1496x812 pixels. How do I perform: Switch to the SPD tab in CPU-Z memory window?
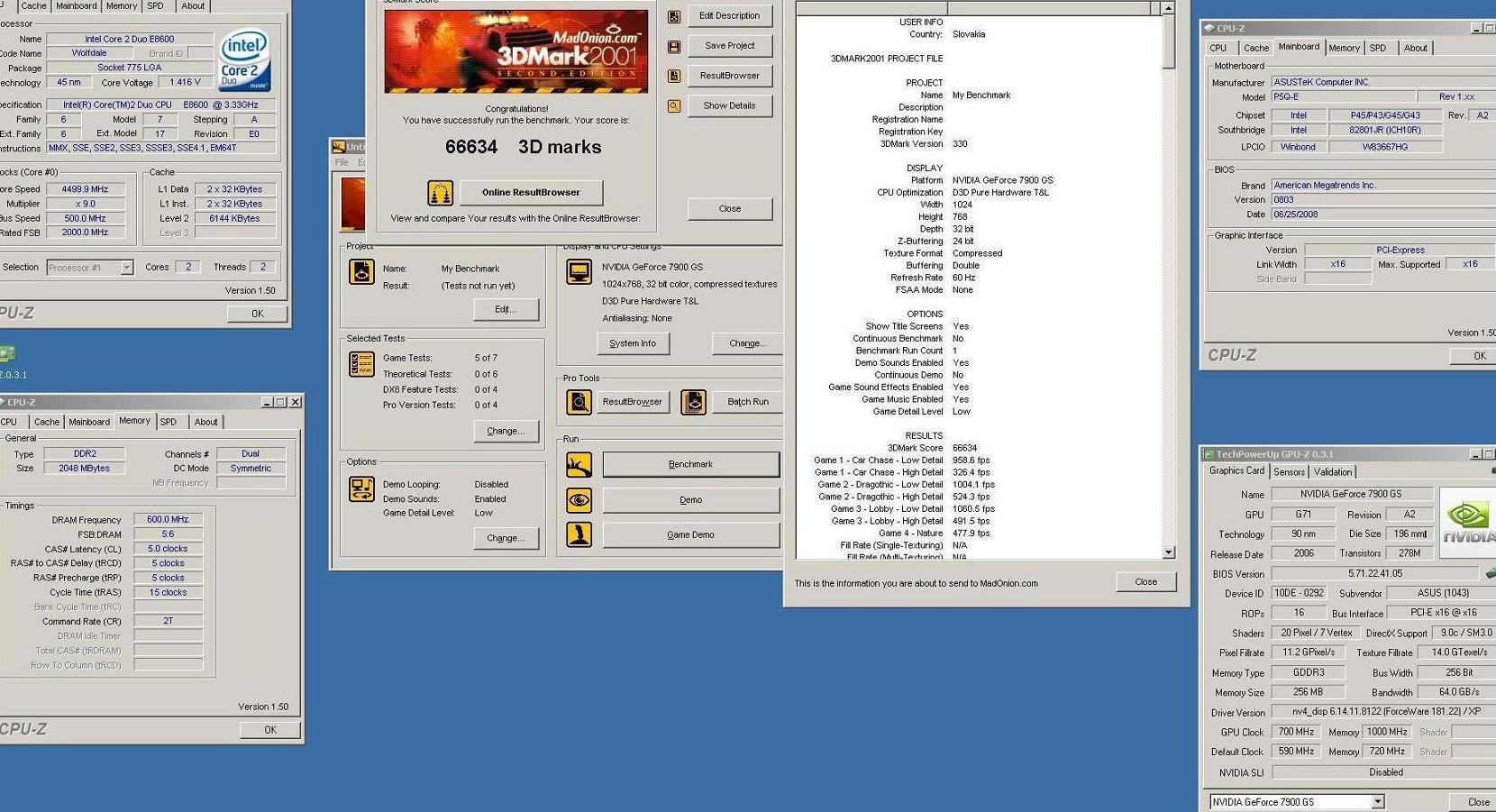[168, 422]
